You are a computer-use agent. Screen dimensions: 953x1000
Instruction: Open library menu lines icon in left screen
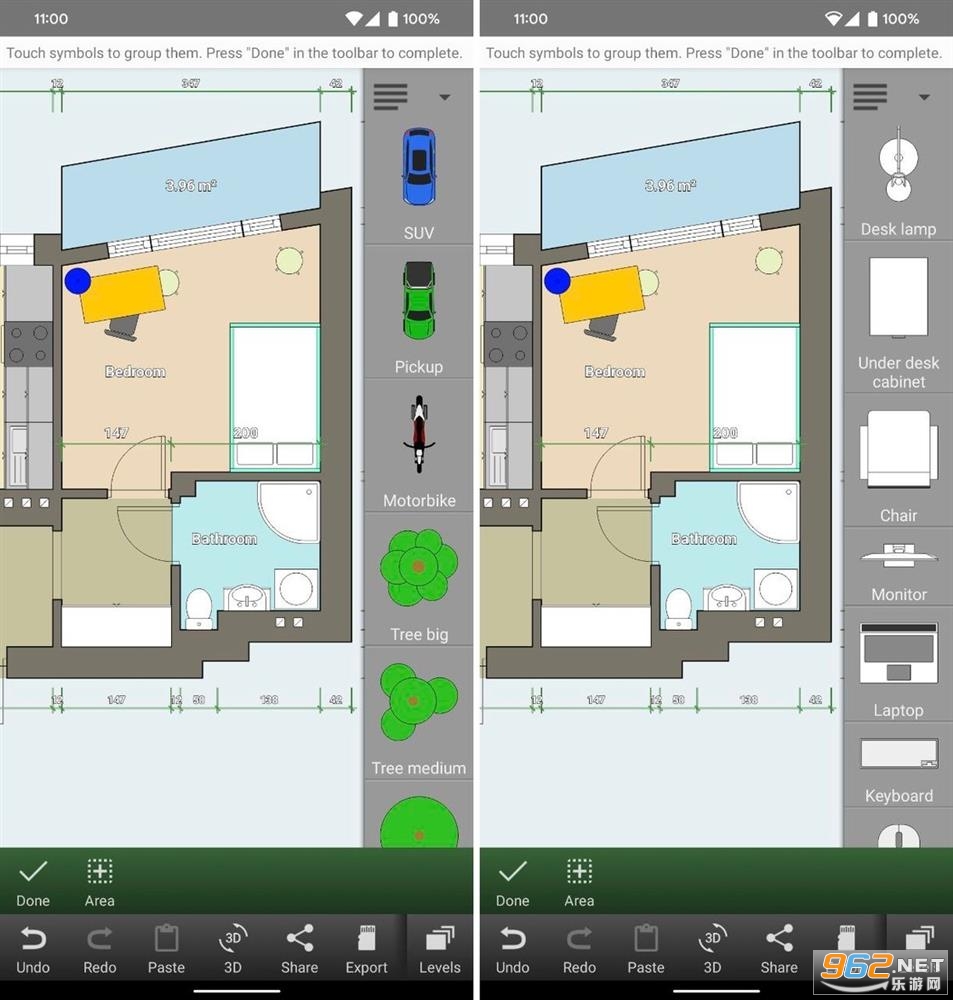coord(390,97)
